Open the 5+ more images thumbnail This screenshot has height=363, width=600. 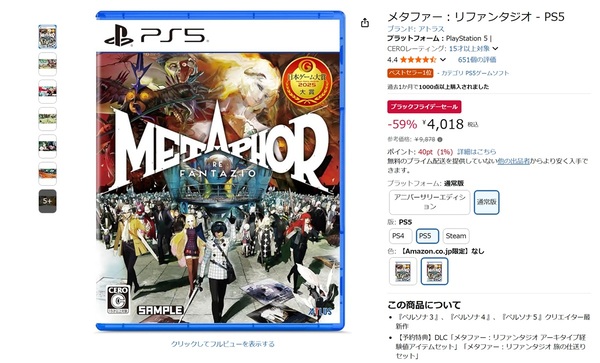pos(47,201)
